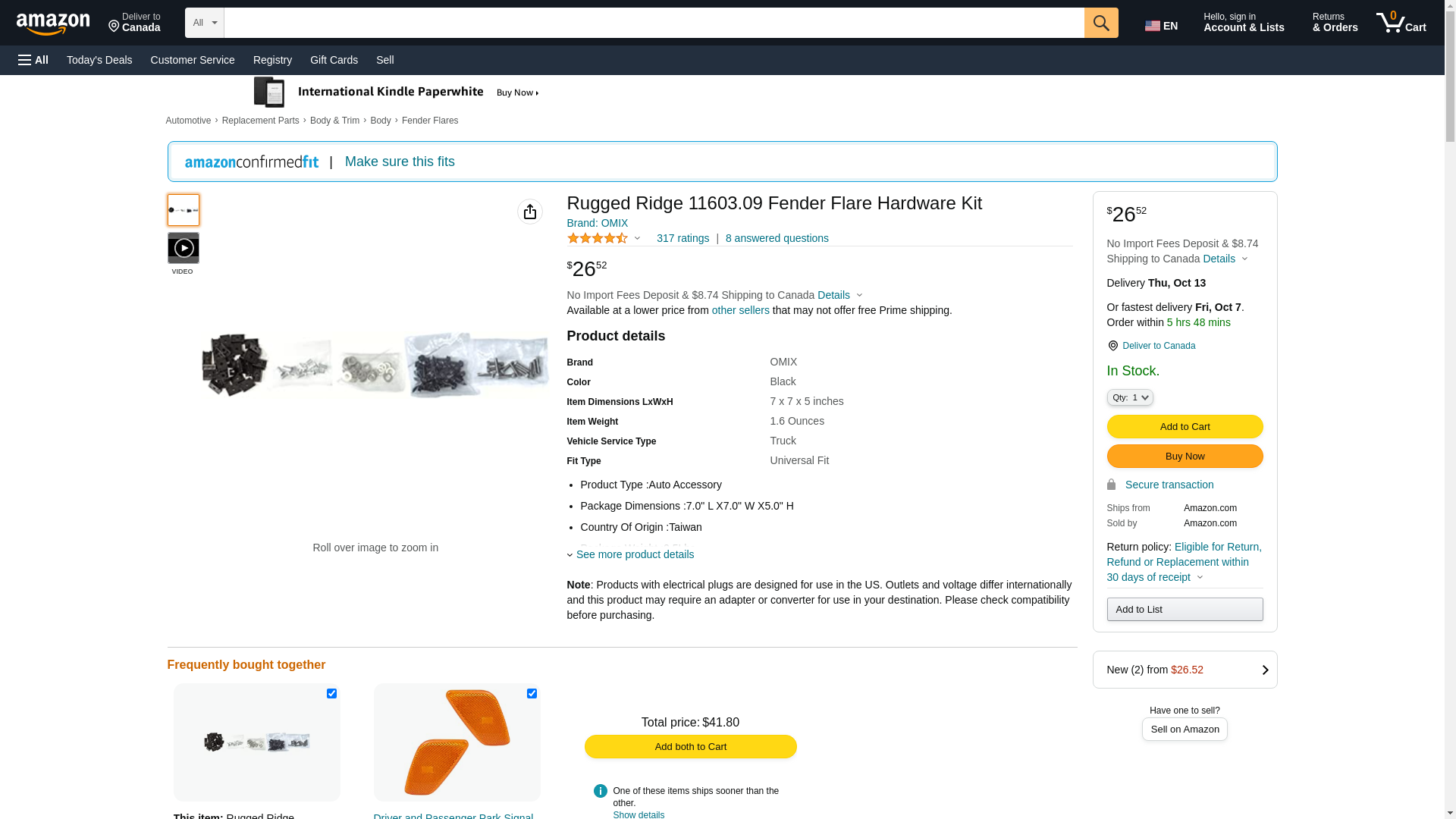Click the star rating icon

tap(598, 238)
